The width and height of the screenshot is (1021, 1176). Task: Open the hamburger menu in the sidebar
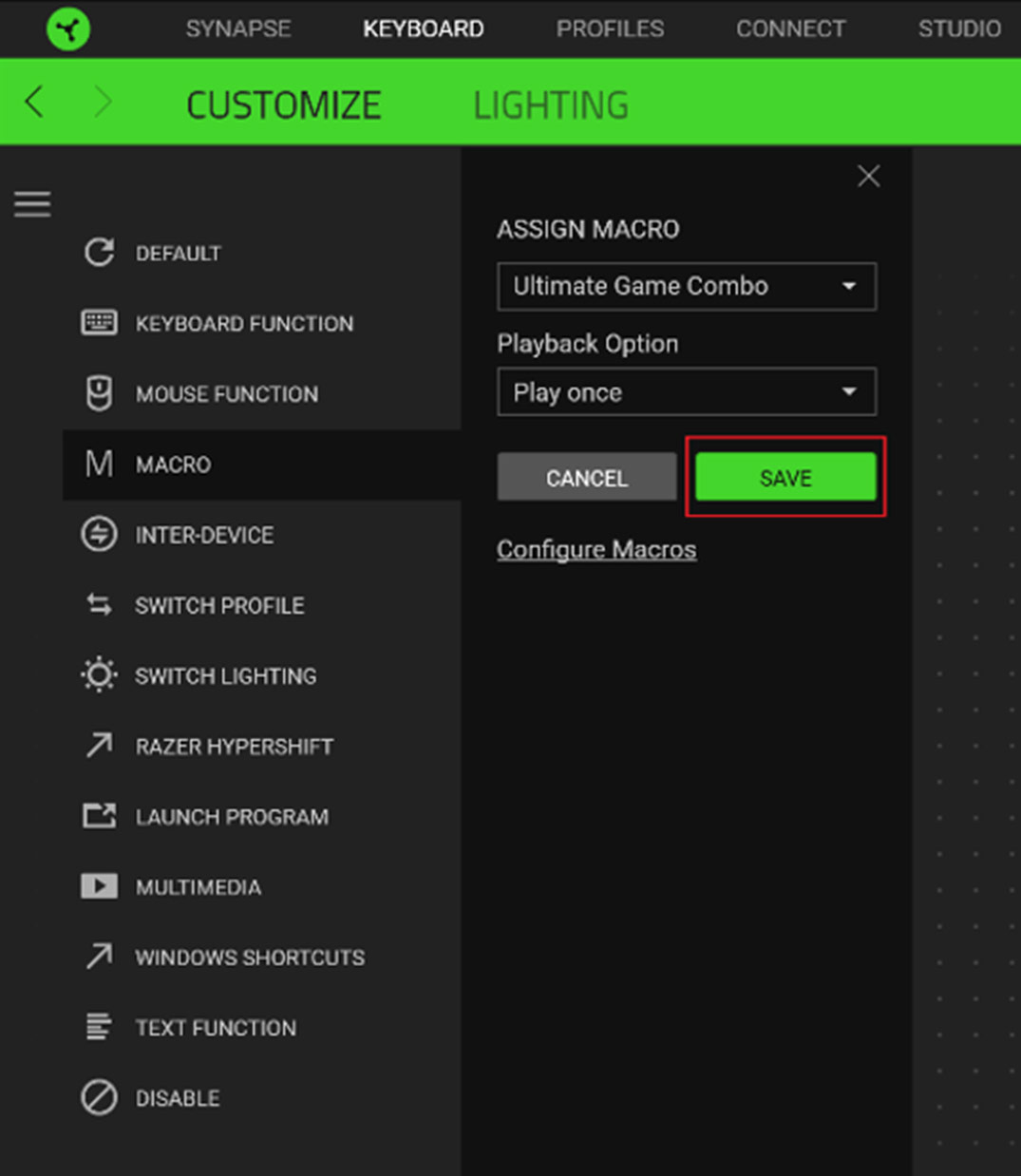[32, 202]
